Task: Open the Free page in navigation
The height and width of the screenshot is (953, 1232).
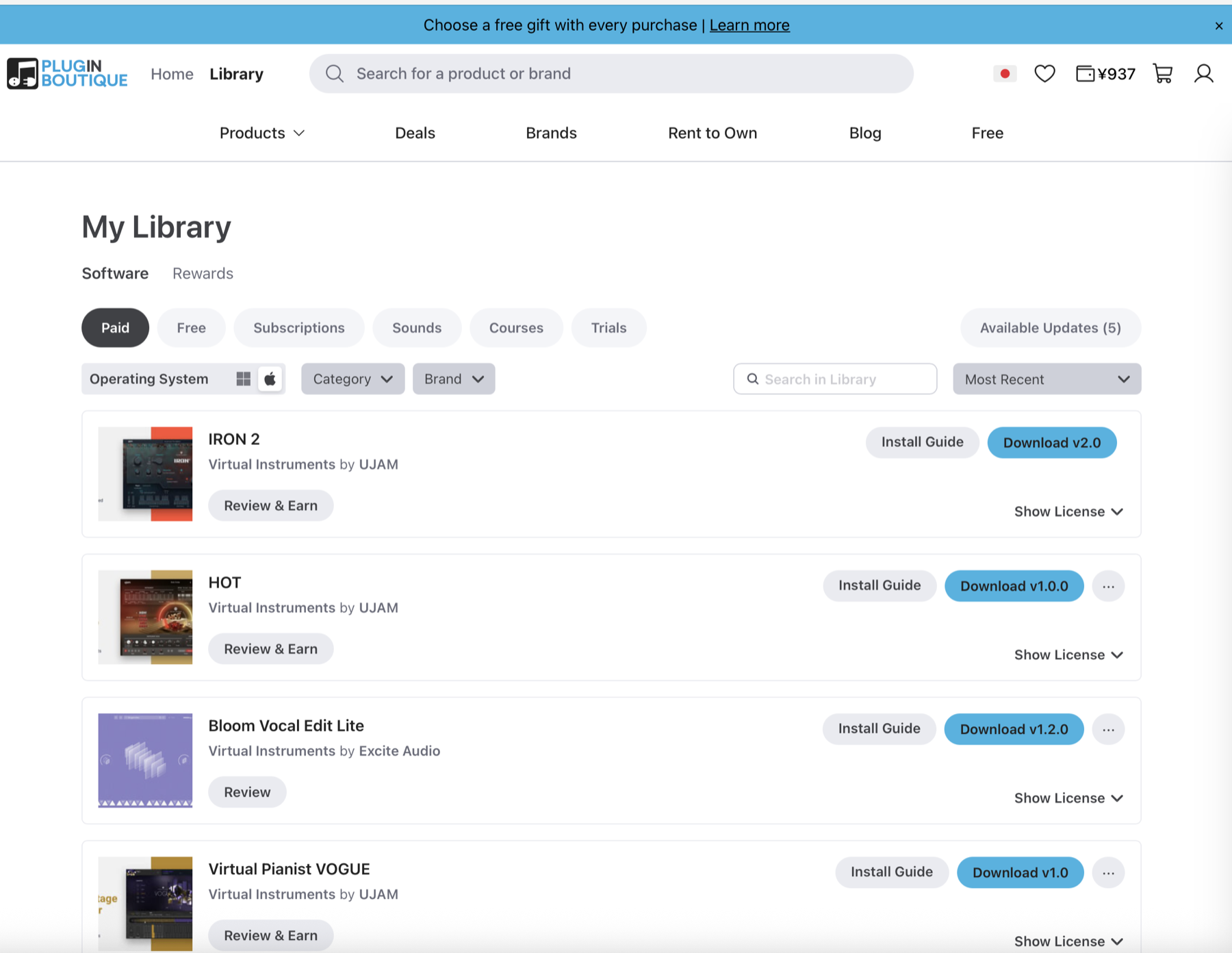Action: [987, 133]
